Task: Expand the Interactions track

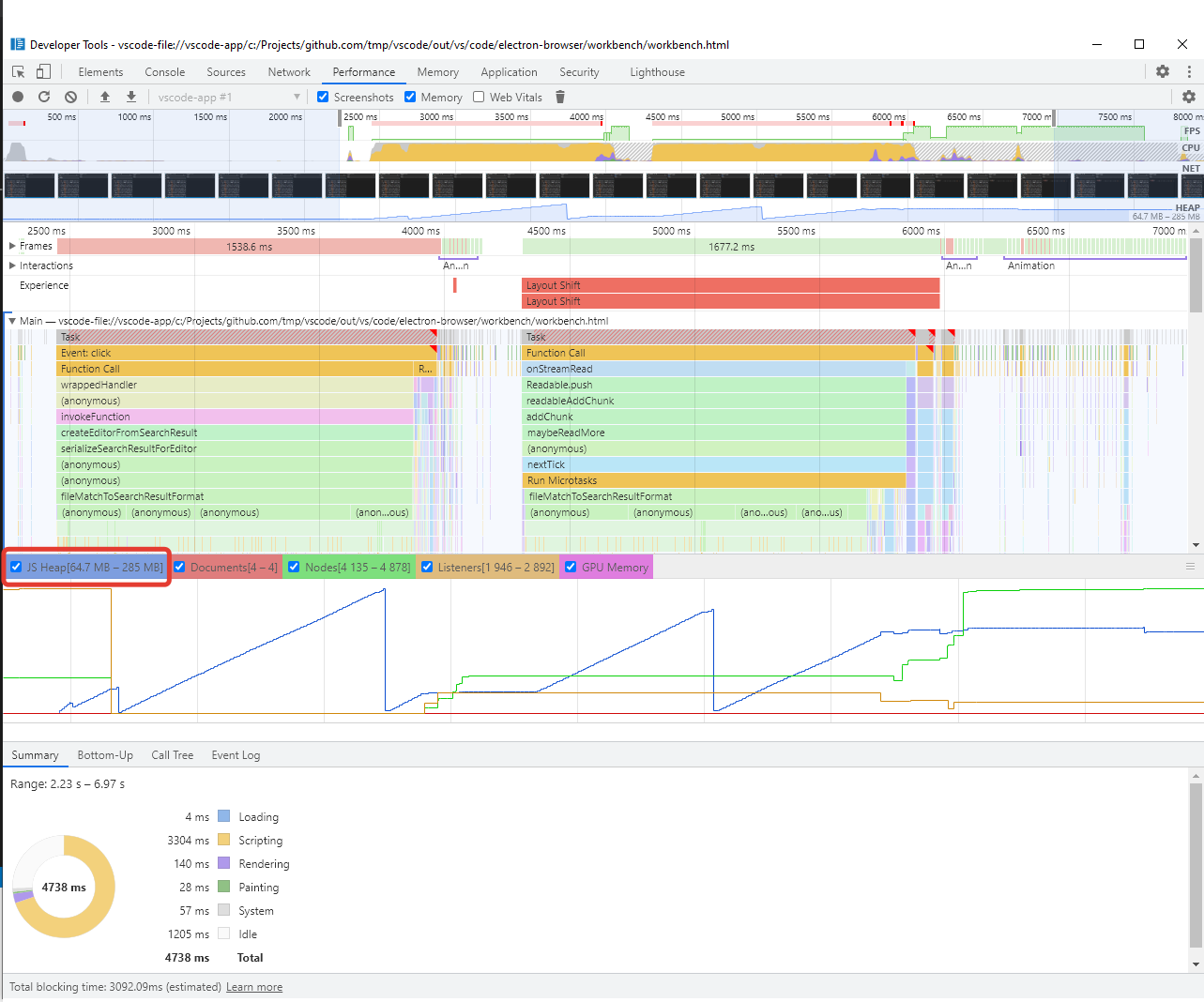Action: [12, 266]
